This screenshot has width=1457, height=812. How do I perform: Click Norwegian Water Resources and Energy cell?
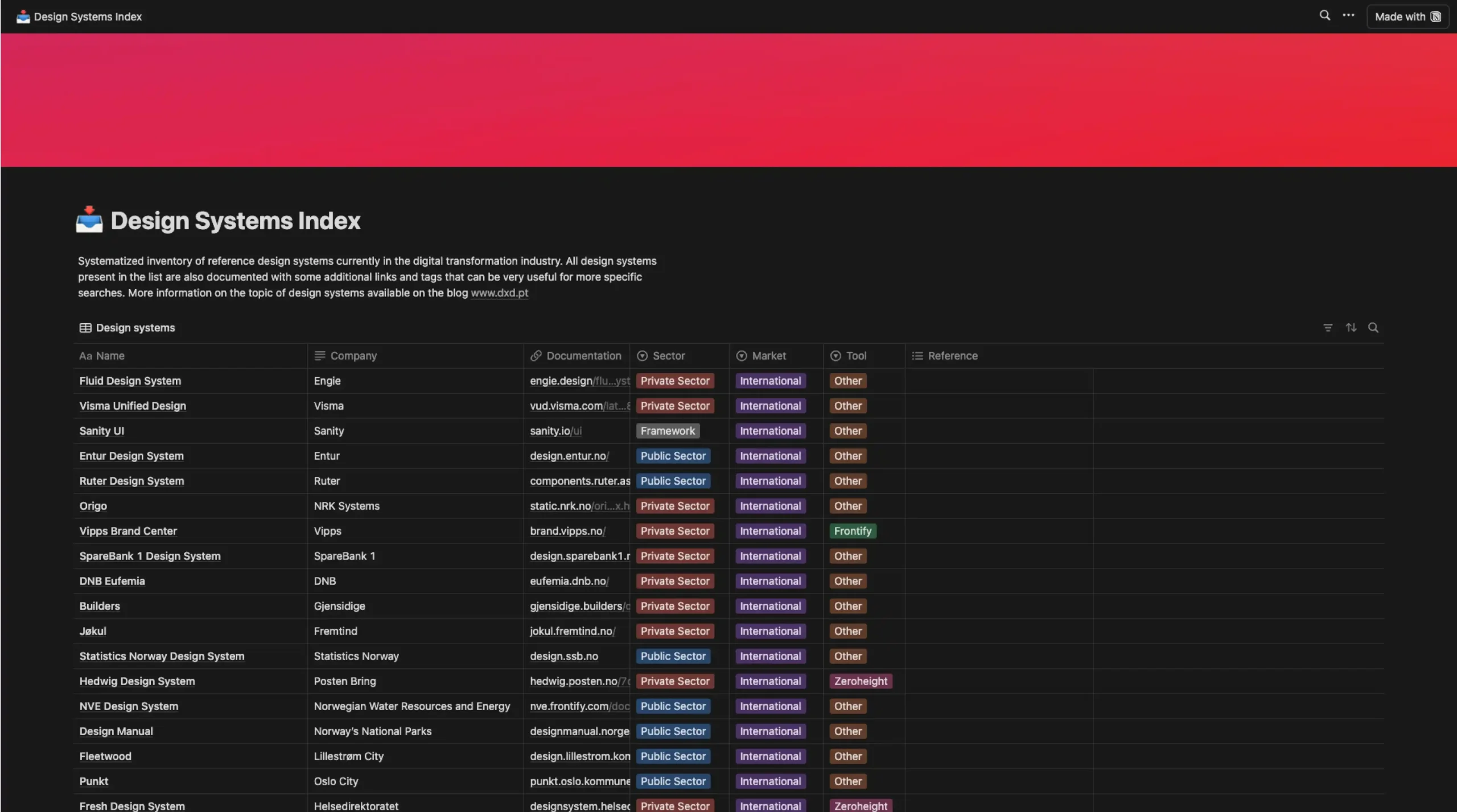tap(415, 706)
